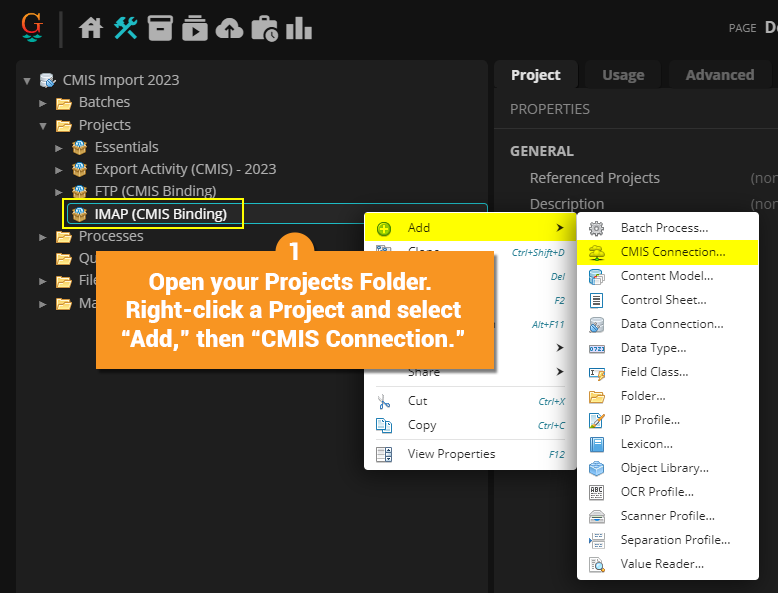Select Lexicon... in the submenu
This screenshot has width=778, height=593.
tap(667, 444)
